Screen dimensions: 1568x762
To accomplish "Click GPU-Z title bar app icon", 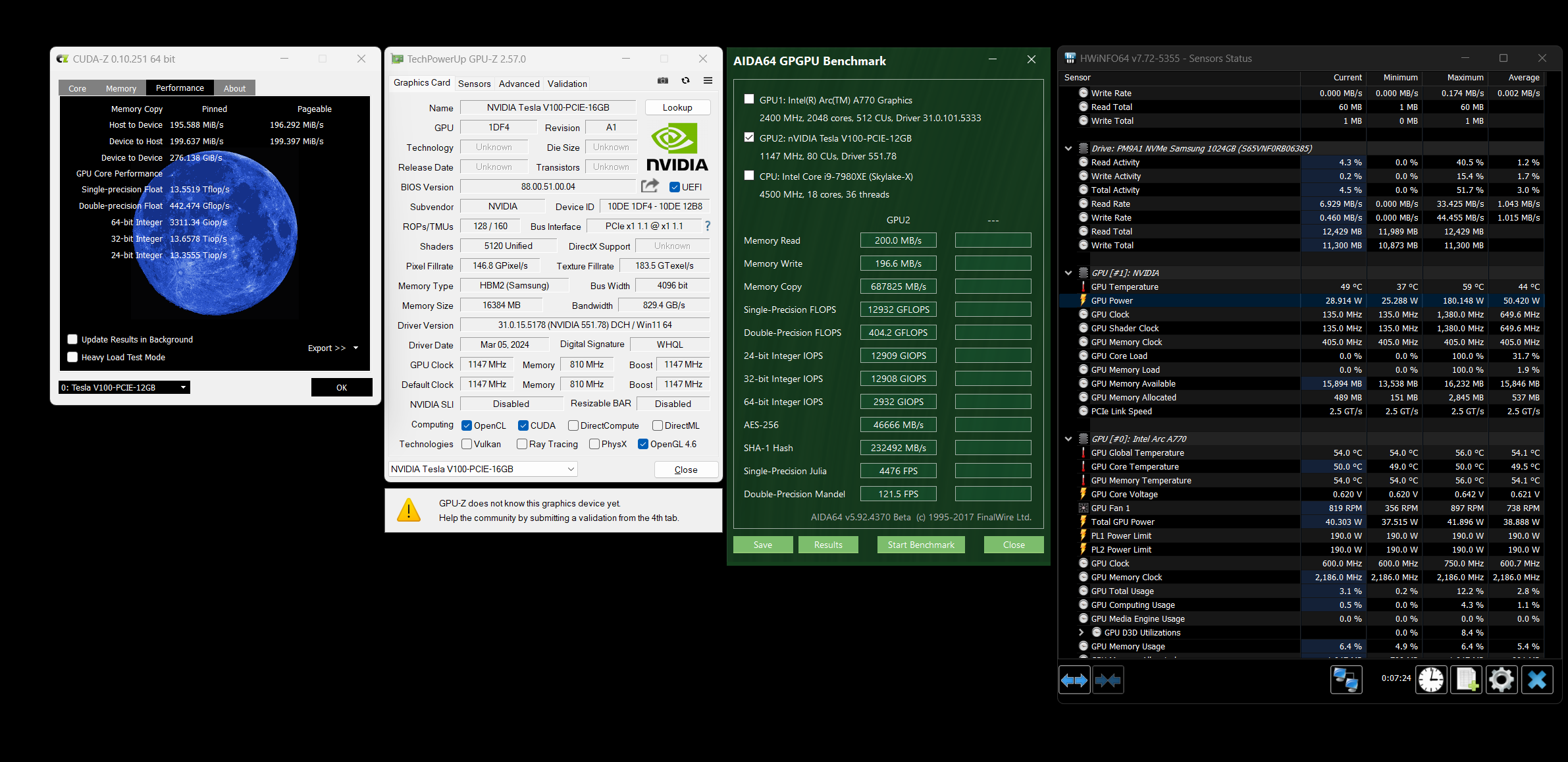I will tap(397, 59).
